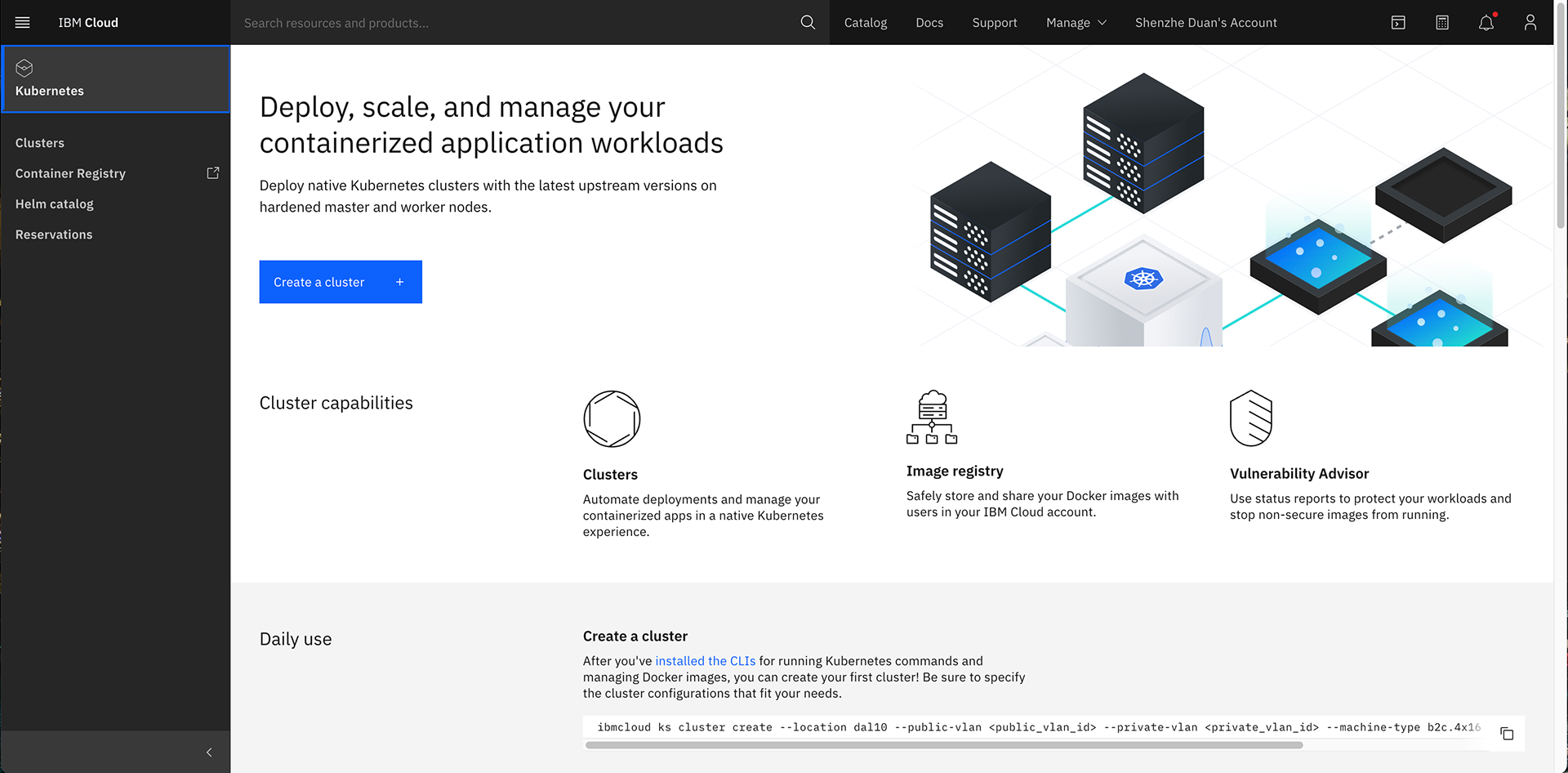This screenshot has width=1568, height=773.
Task: Collapse the sidebar with the chevron
Action: coord(209,752)
